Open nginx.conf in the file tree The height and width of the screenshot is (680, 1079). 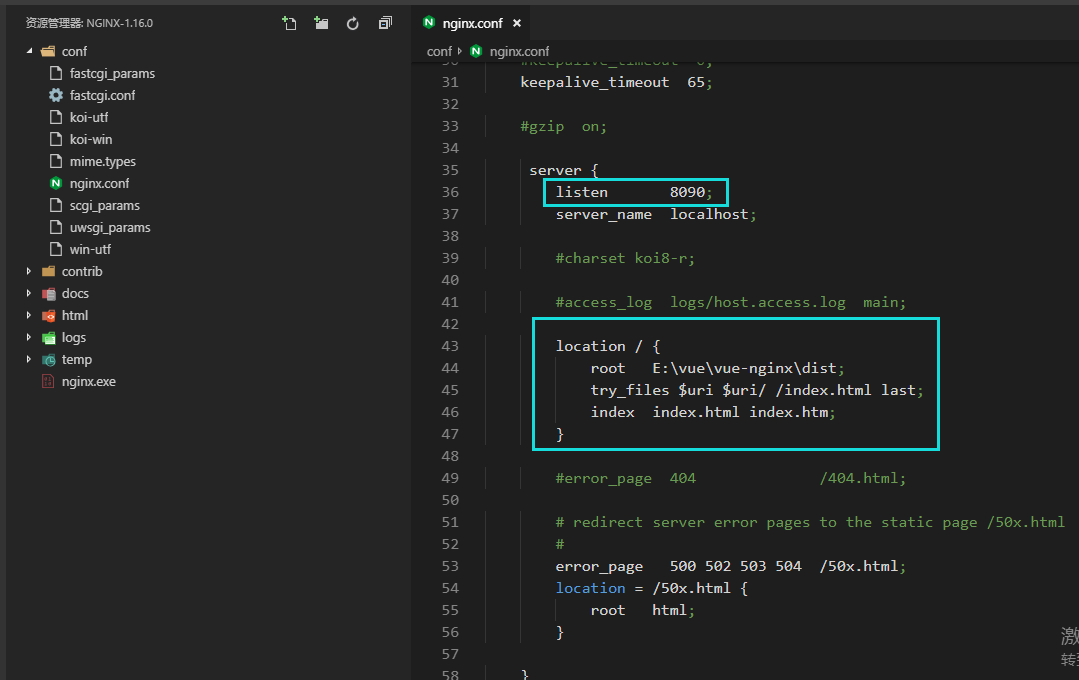(99, 184)
